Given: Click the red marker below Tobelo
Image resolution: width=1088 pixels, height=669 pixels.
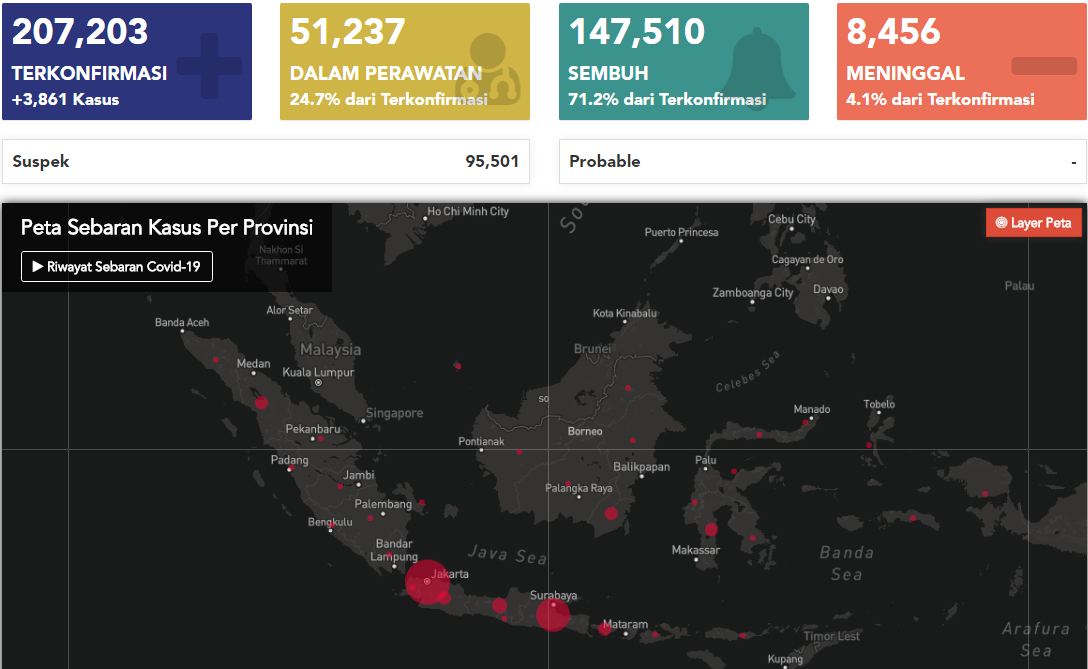Looking at the screenshot, I should (869, 445).
